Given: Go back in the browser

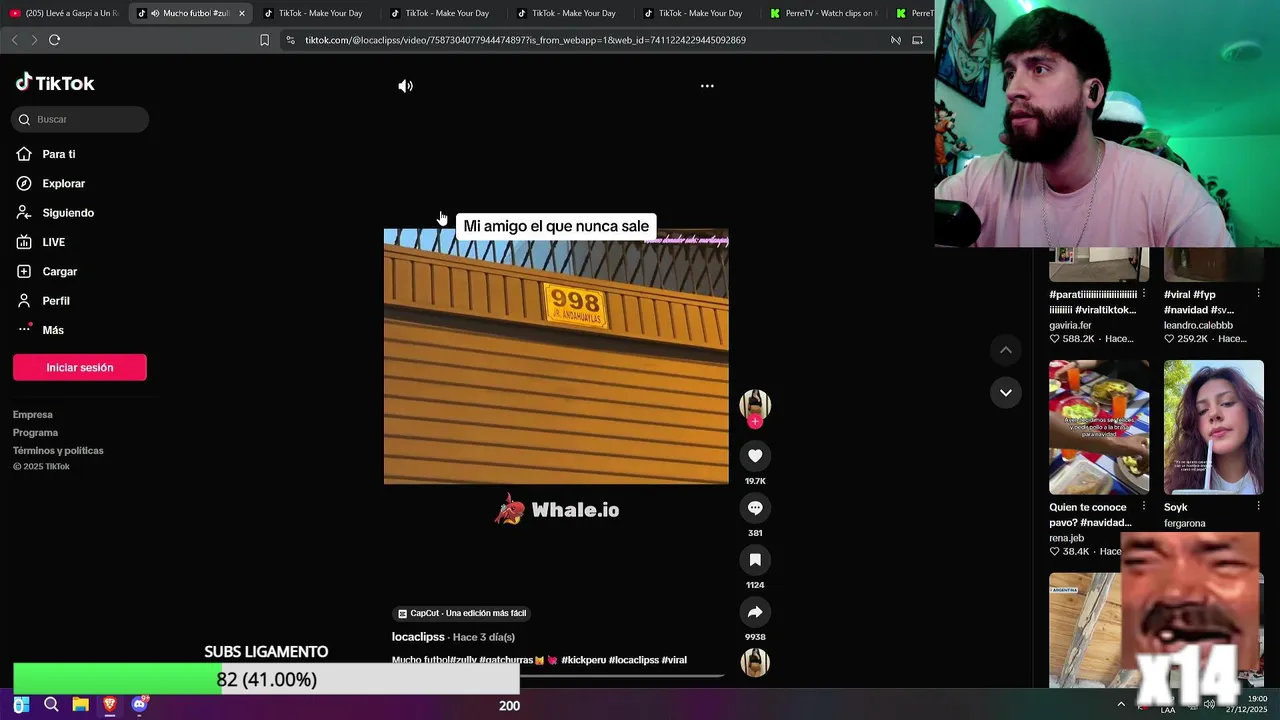Looking at the screenshot, I should (14, 40).
